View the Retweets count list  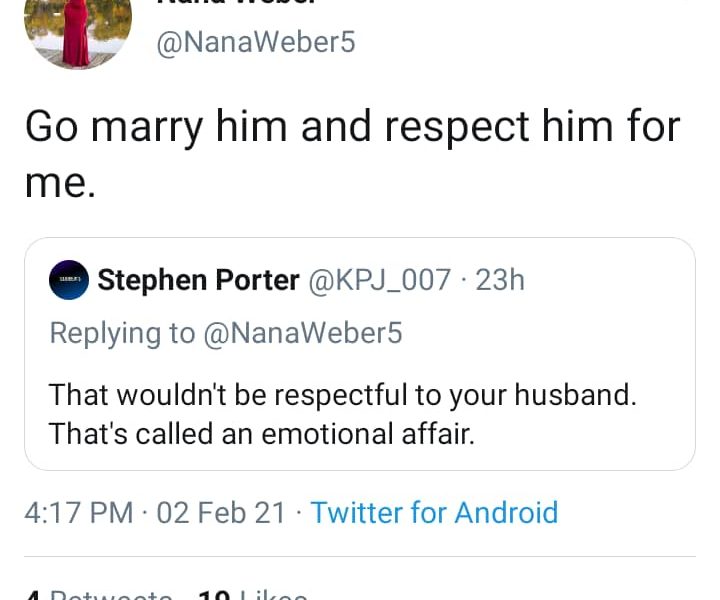100,594
